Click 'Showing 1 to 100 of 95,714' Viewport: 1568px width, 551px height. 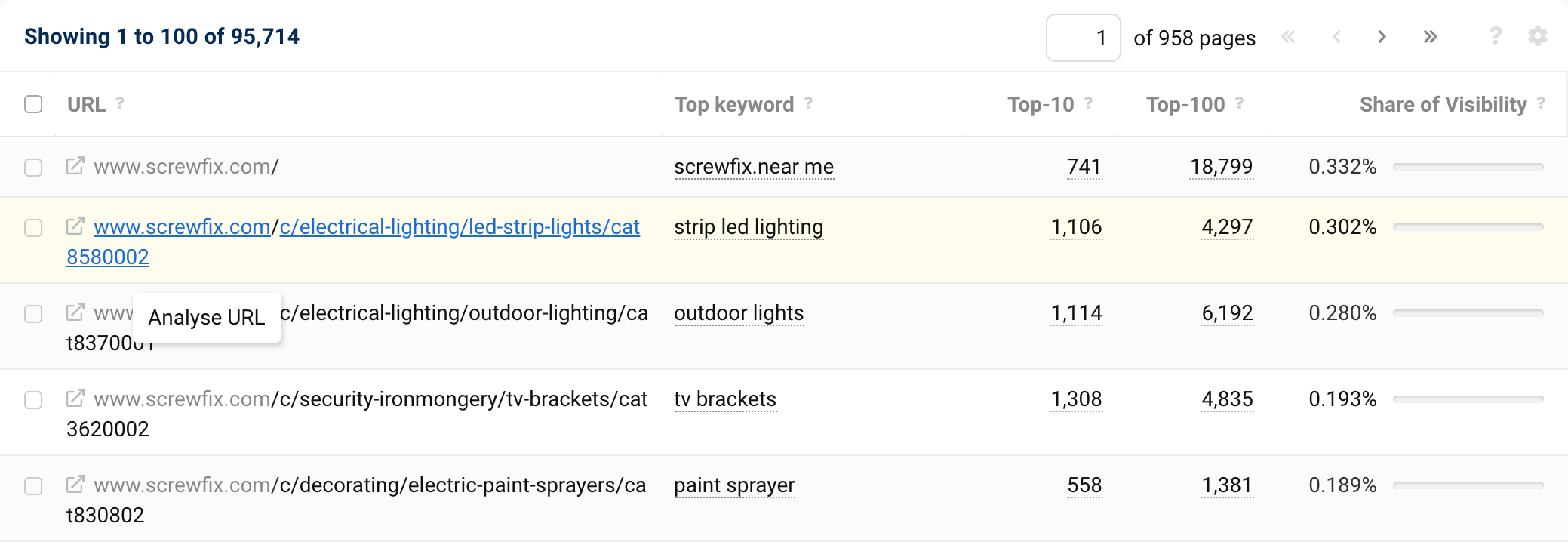tap(161, 36)
